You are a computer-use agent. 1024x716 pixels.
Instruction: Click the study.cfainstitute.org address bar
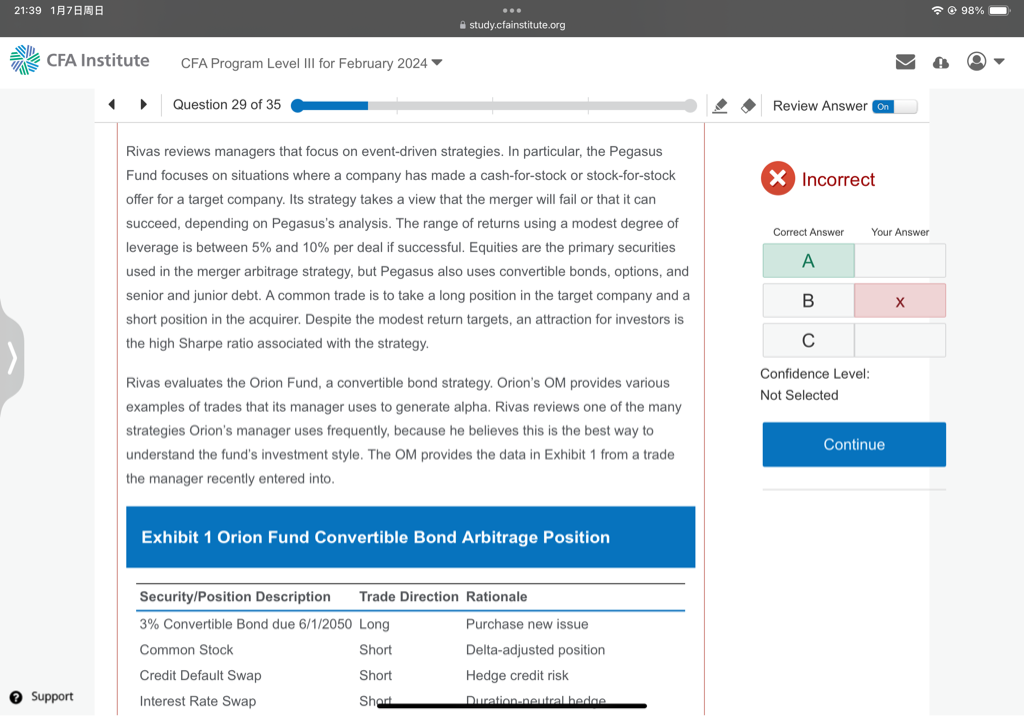[x=512, y=25]
